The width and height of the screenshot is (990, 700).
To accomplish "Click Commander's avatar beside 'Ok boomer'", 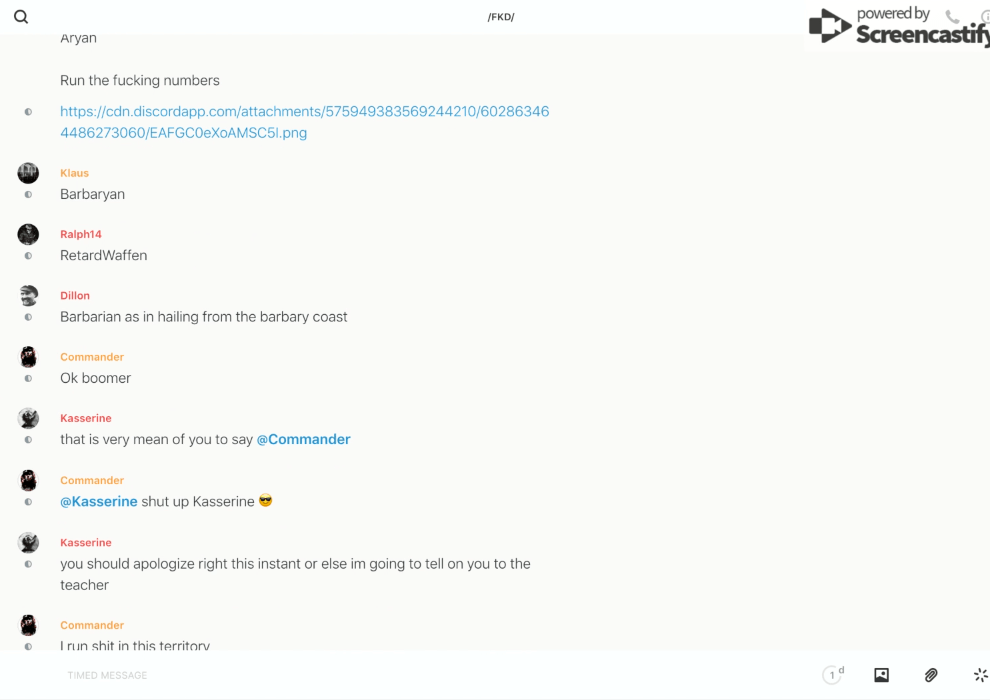I will [x=28, y=357].
